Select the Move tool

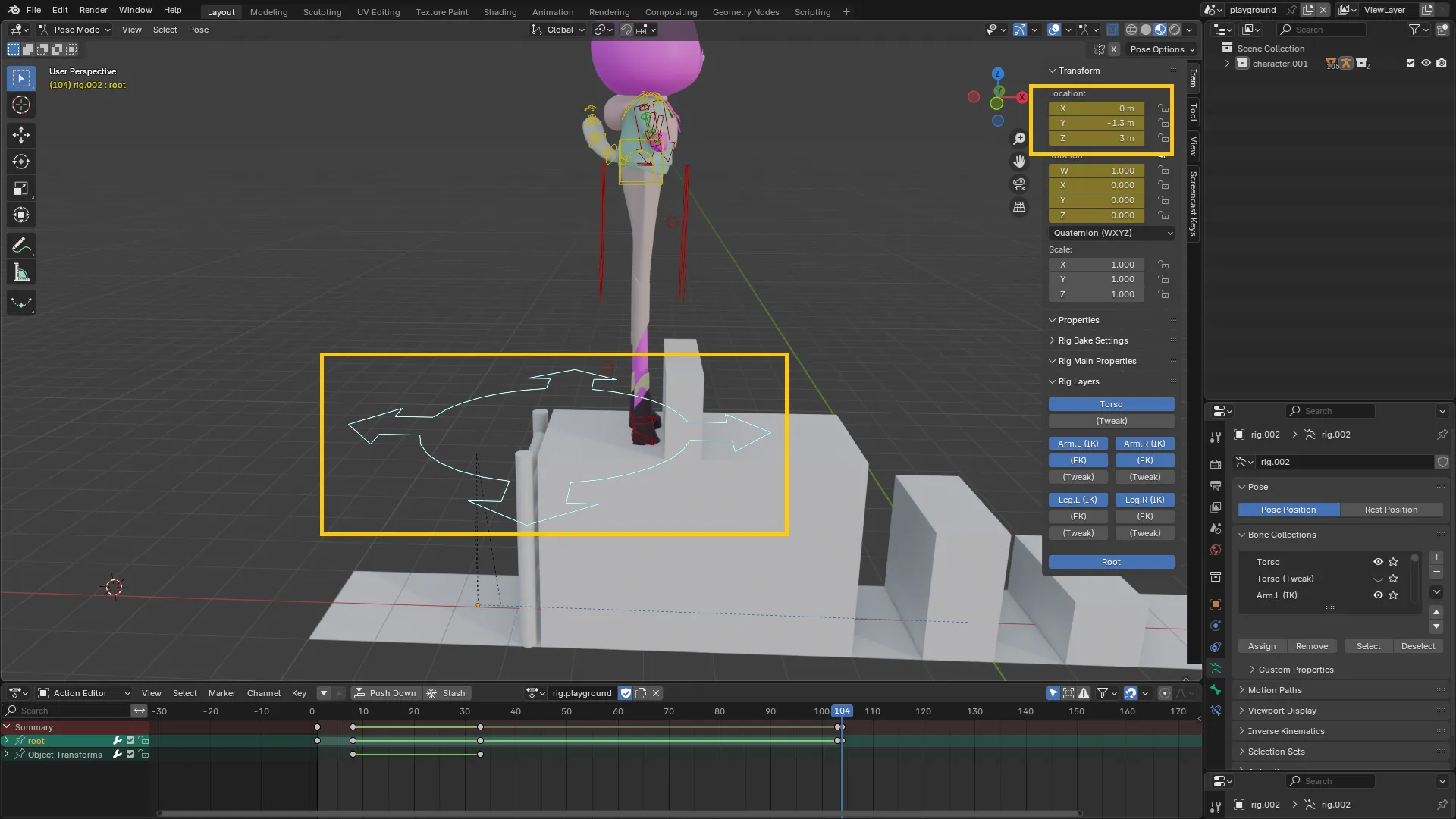(21, 135)
